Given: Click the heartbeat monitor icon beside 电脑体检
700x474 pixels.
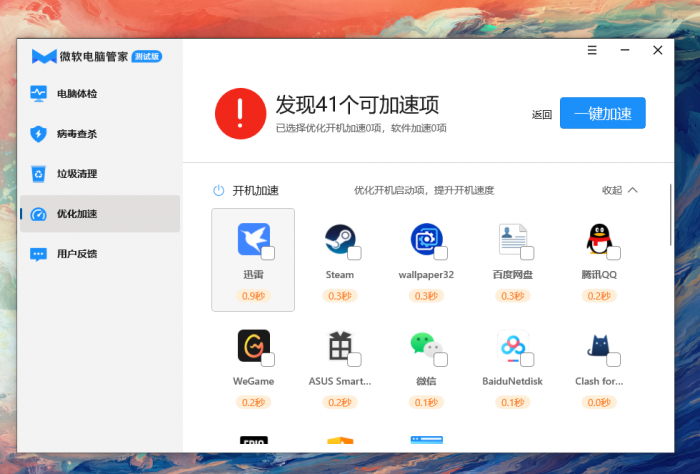Looking at the screenshot, I should (x=38, y=94).
